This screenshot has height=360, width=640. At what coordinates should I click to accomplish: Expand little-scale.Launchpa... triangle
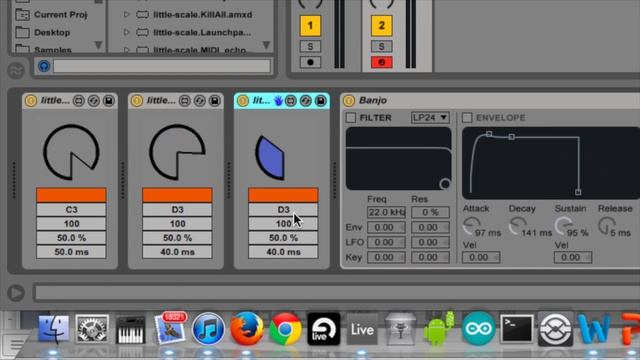point(127,32)
